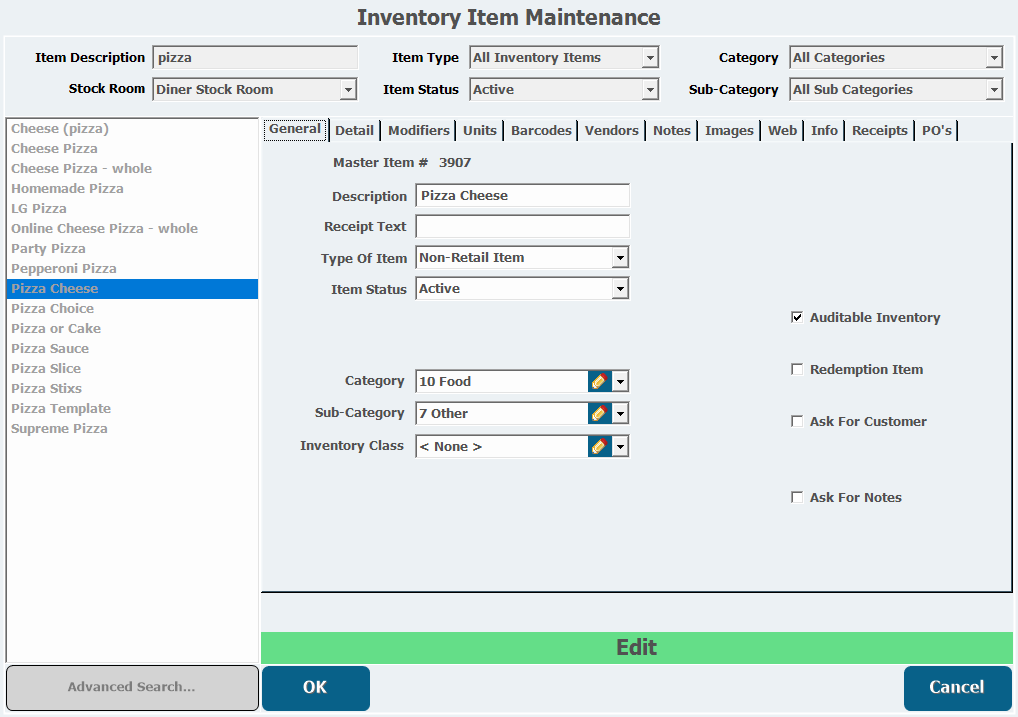
Task: Go to the Vendors tab
Action: click(611, 130)
